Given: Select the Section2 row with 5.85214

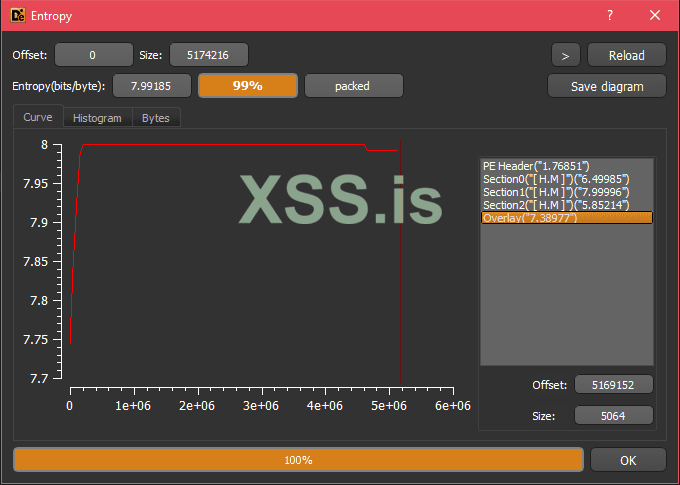Looking at the screenshot, I should (x=567, y=205).
